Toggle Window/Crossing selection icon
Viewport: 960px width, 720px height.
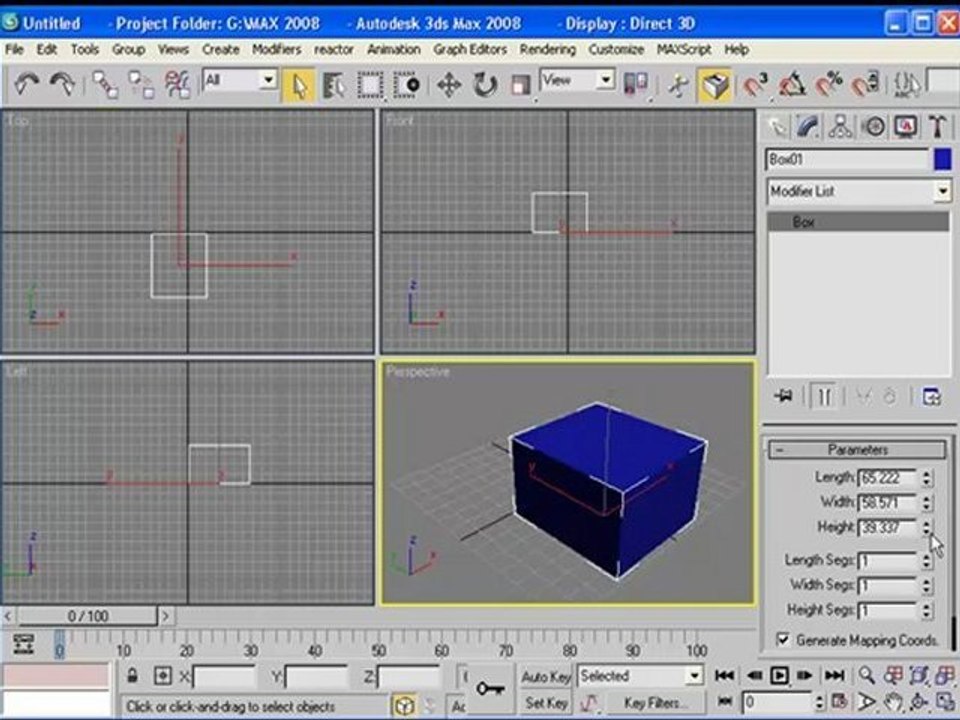(x=407, y=86)
